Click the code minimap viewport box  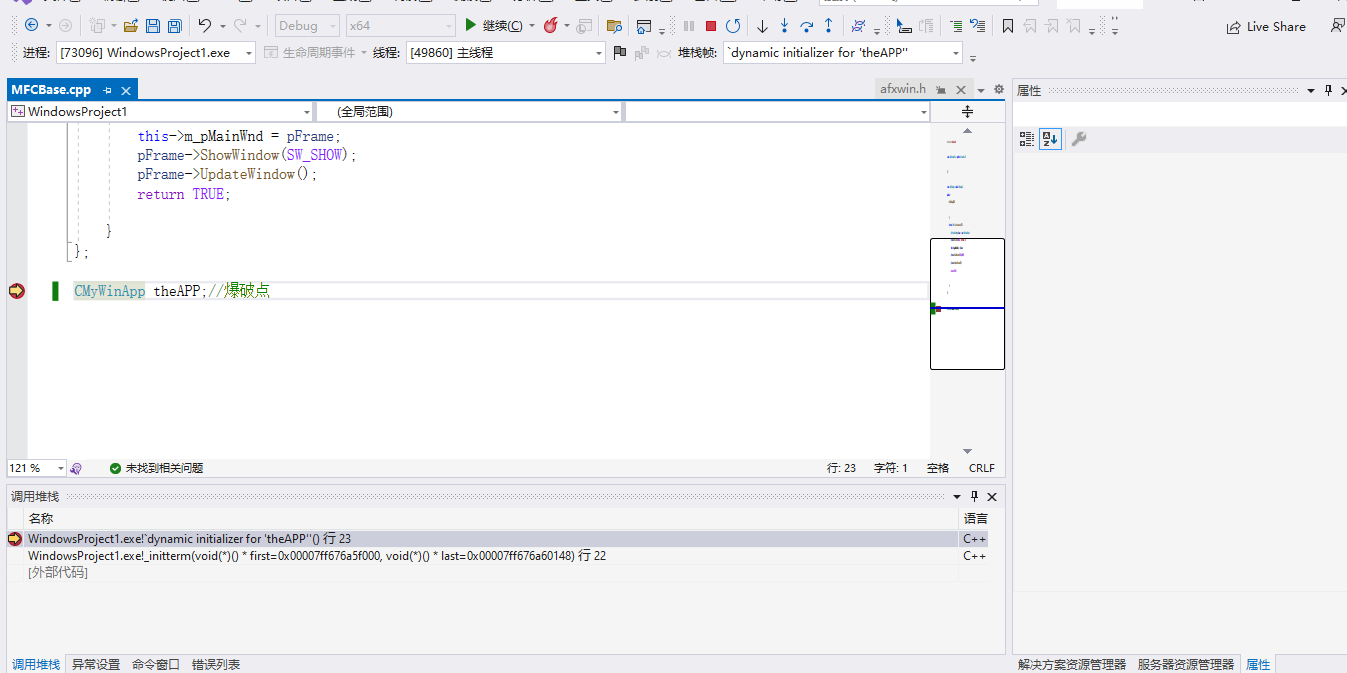[967, 304]
